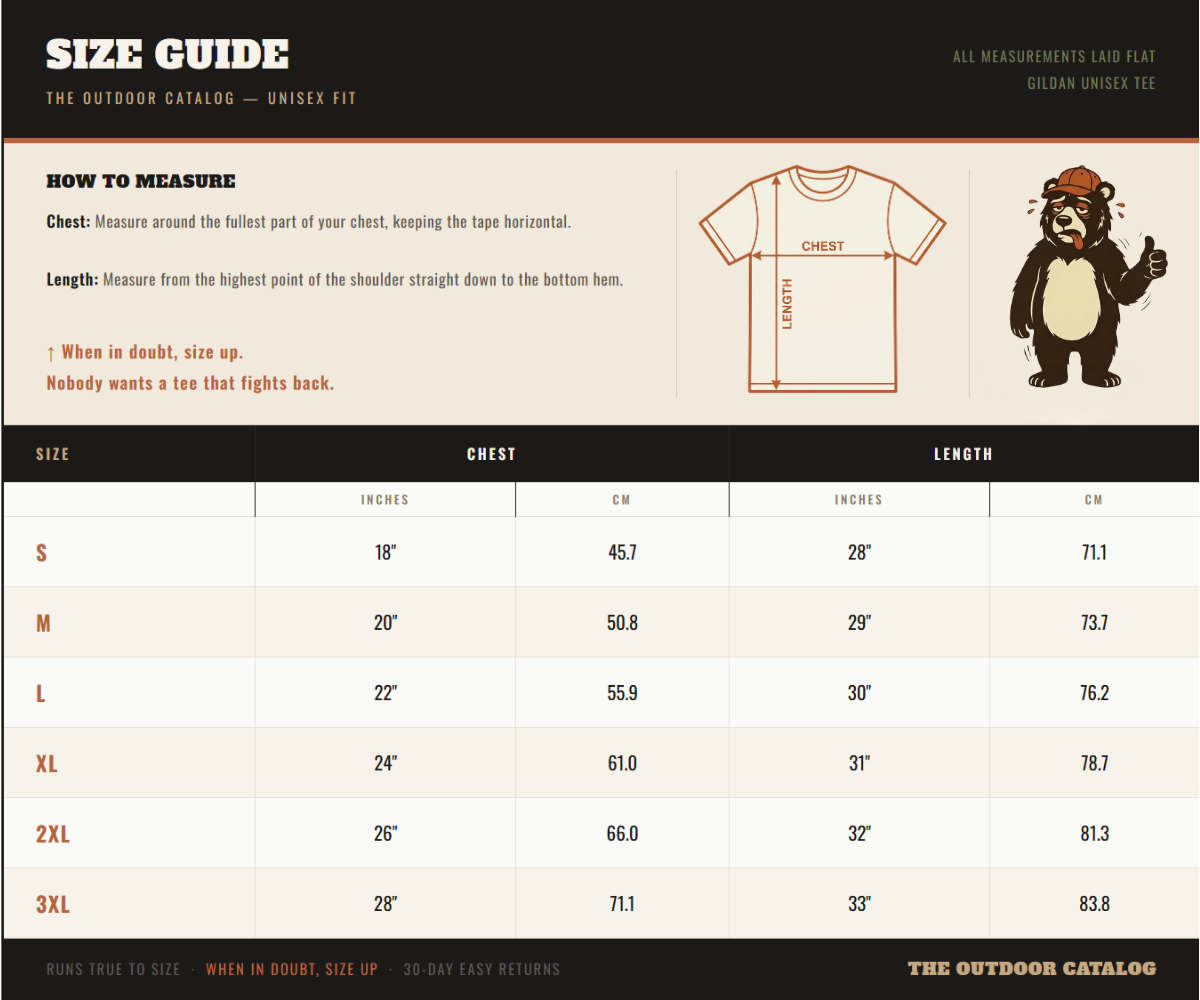
Task: Click the up arrow before "When in doubt"
Action: pos(51,353)
